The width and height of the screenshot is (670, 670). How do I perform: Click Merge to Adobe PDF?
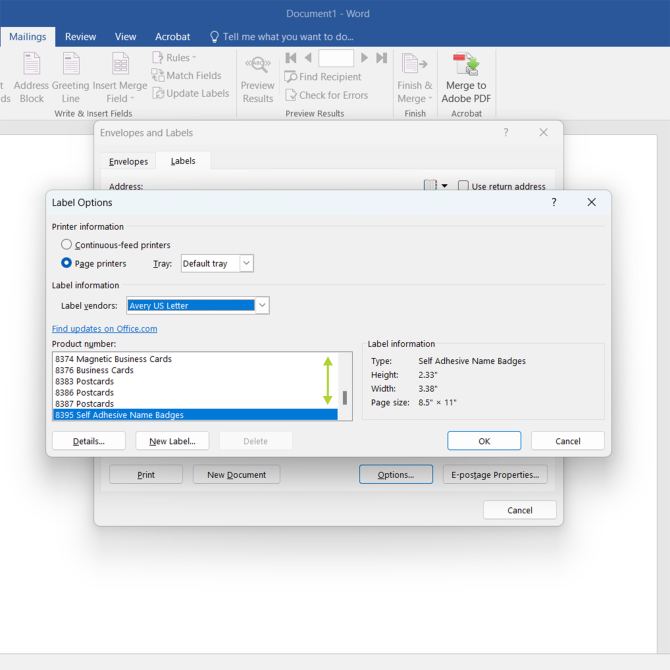point(466,78)
